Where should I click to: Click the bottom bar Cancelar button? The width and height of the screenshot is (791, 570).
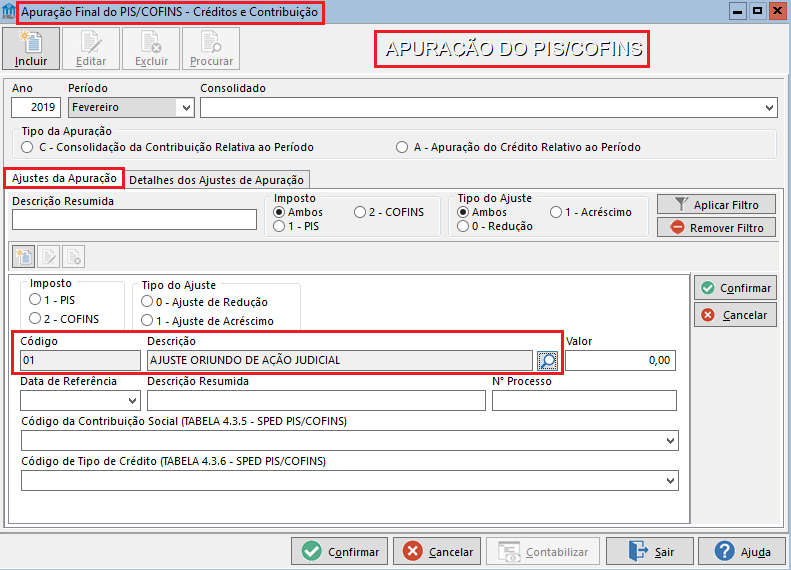point(437,551)
